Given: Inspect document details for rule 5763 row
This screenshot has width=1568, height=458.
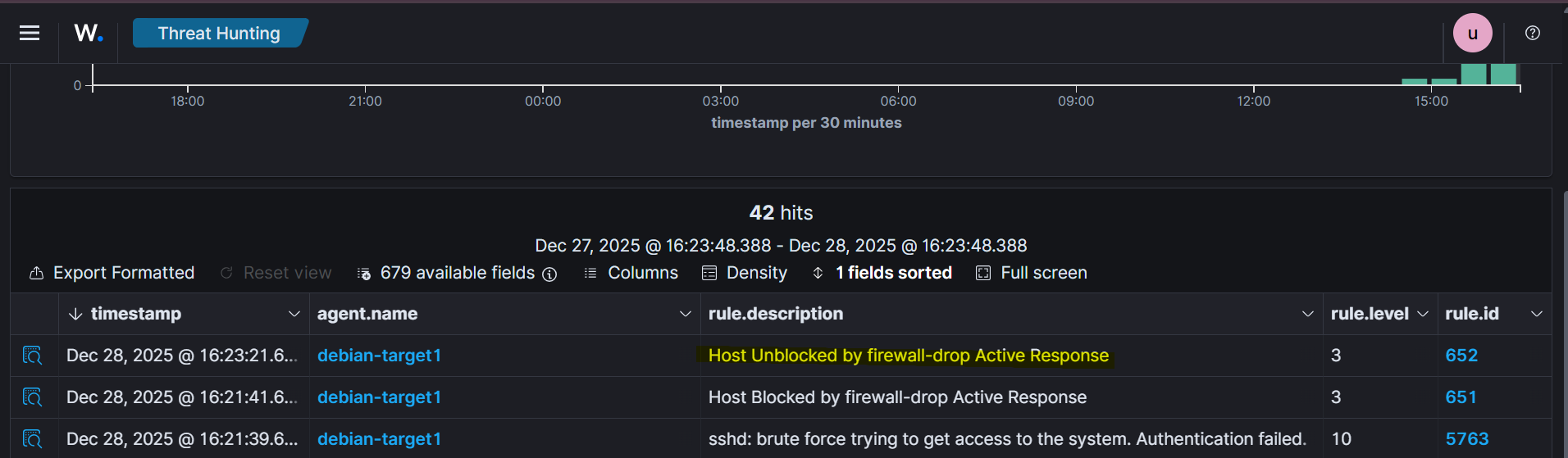Looking at the screenshot, I should tap(32, 439).
